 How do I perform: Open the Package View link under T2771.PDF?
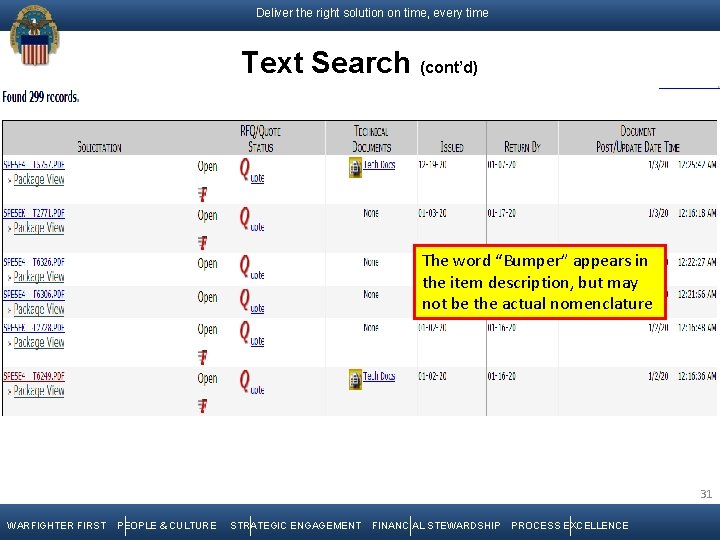pos(39,228)
